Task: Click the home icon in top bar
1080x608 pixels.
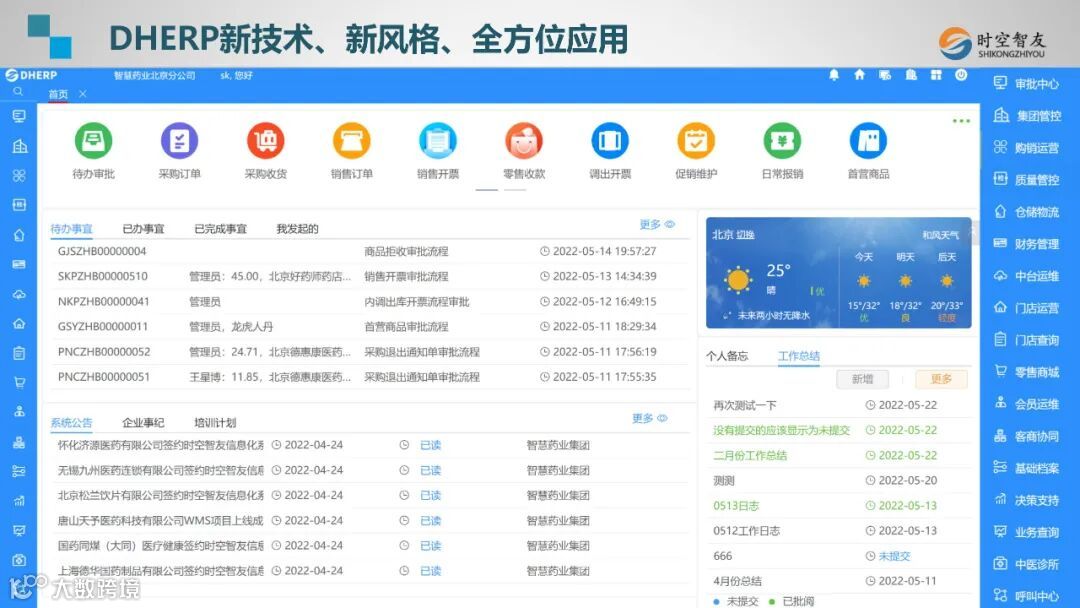Action: [859, 75]
